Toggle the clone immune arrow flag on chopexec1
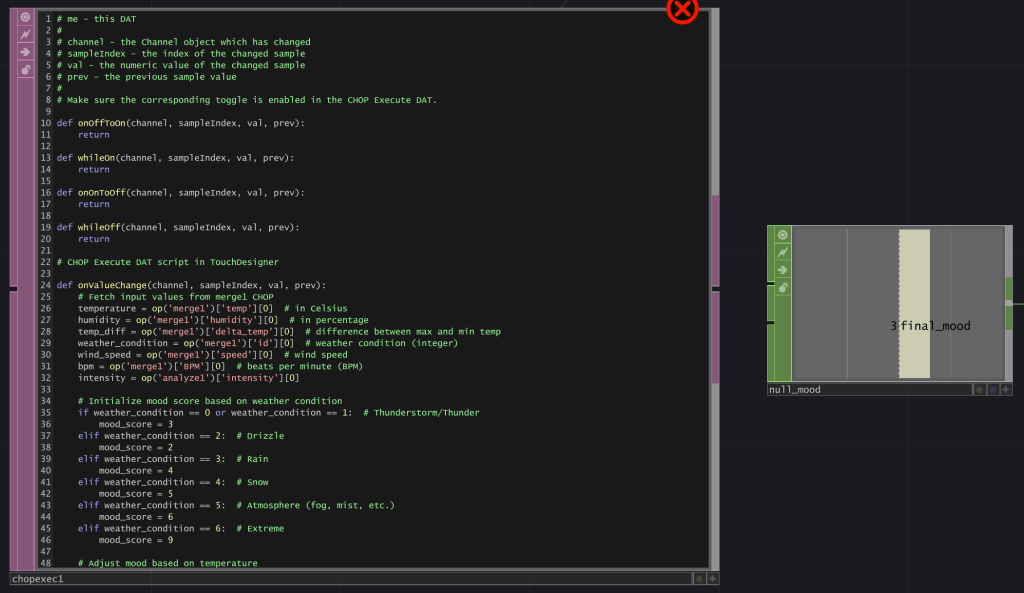This screenshot has height=593, width=1024. (x=25, y=52)
